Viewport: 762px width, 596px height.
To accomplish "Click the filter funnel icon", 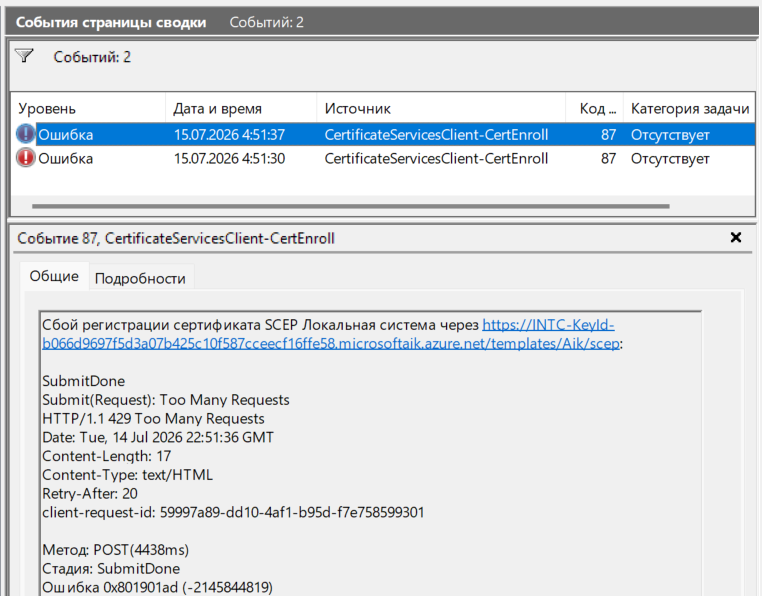I will 24,56.
